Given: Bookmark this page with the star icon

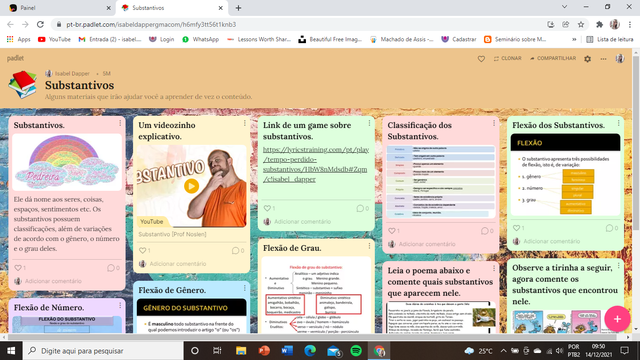Looking at the screenshot, I should coord(581,24).
